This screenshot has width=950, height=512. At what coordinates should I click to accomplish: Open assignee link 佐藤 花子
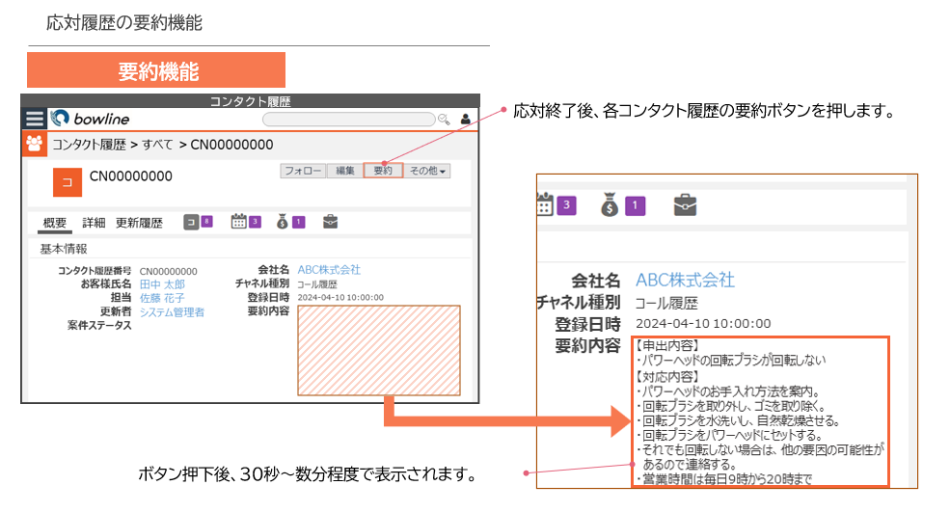tap(162, 298)
